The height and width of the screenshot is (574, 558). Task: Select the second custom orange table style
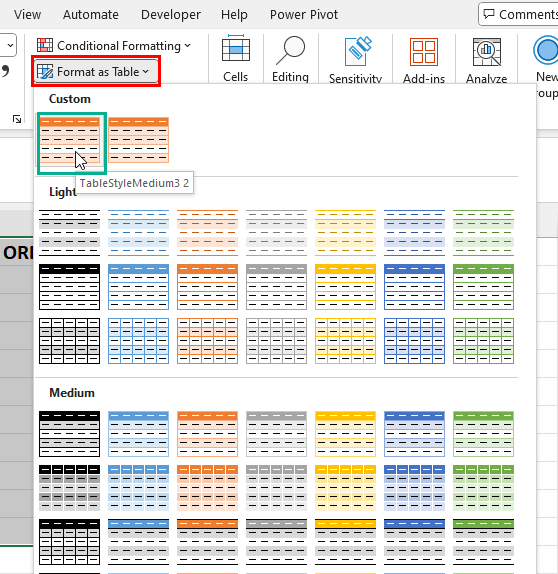(x=138, y=140)
